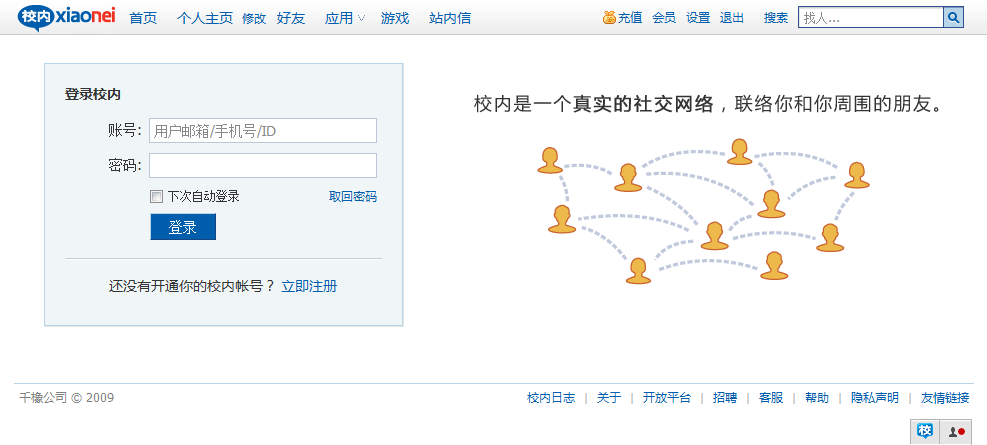The image size is (987, 445).
Task: Expand the 应用 dropdown menu
Action: coord(345,18)
